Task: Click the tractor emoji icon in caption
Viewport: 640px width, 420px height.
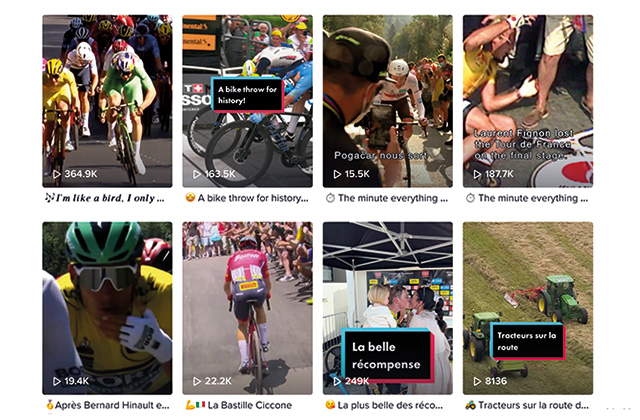Action: coord(471,405)
